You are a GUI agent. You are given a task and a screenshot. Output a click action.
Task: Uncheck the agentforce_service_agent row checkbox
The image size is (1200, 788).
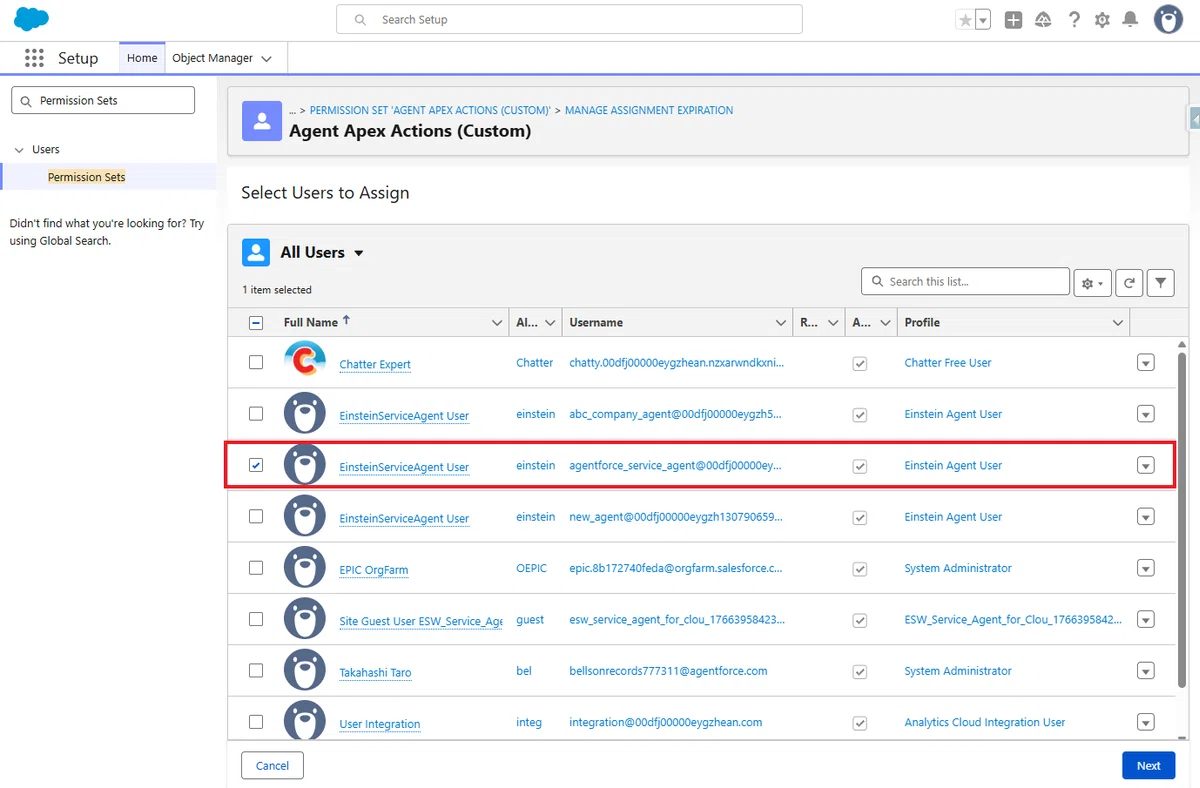tap(256, 465)
